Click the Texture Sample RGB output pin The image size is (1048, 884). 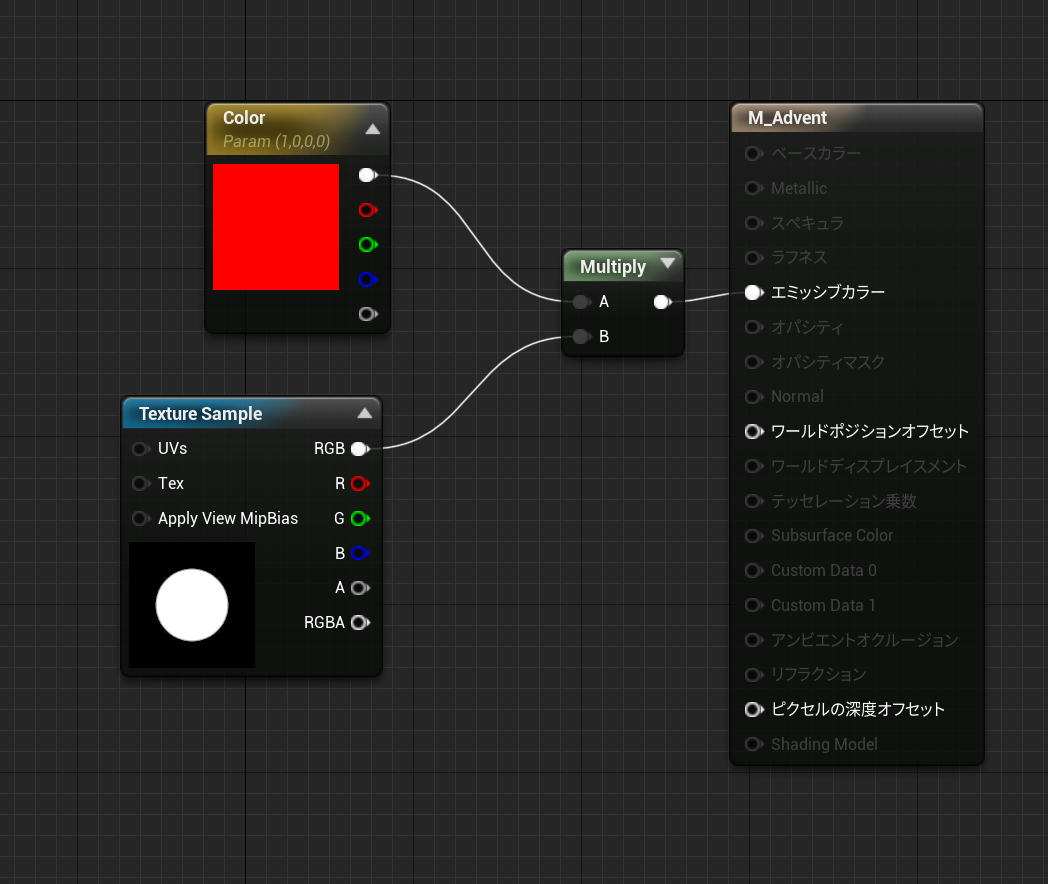[x=360, y=448]
